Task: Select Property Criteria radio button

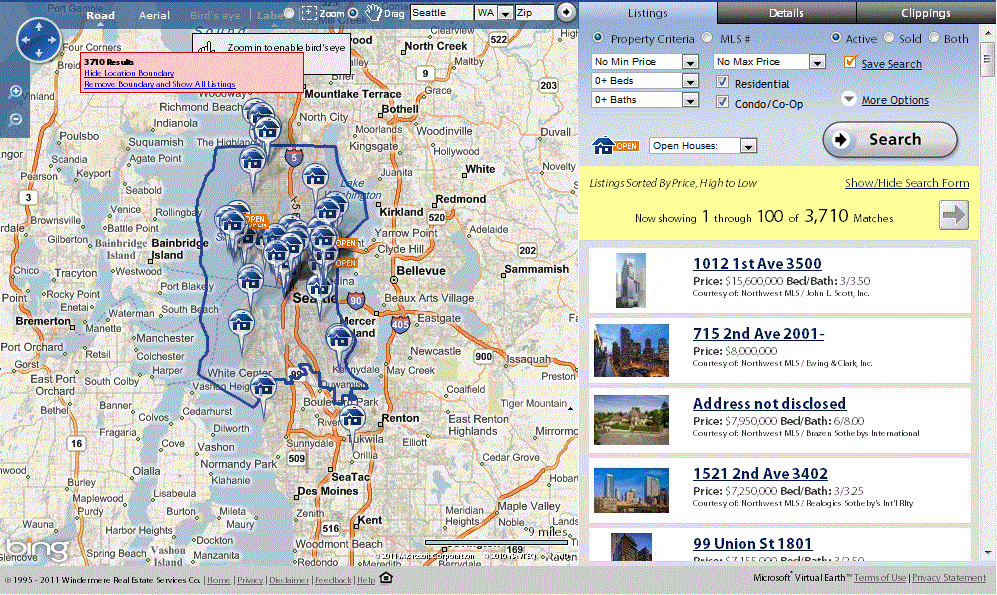Action: [x=598, y=38]
